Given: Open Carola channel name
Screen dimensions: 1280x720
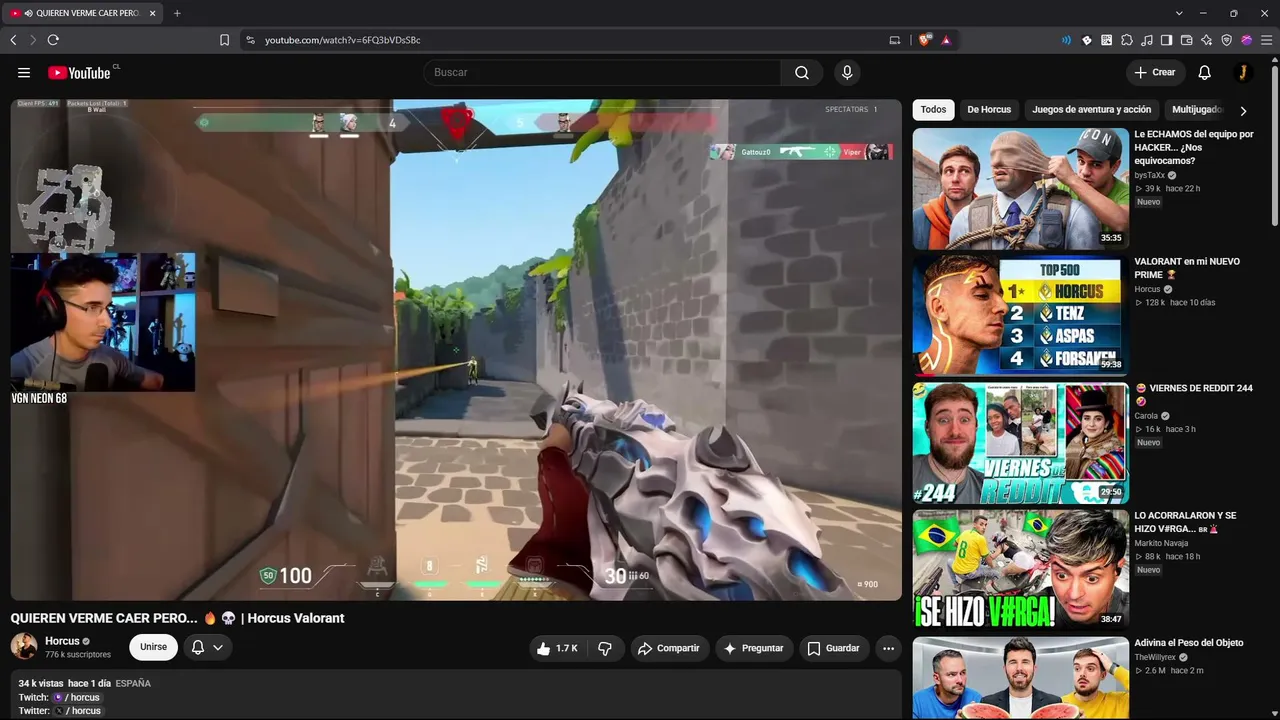Looking at the screenshot, I should point(1146,416).
